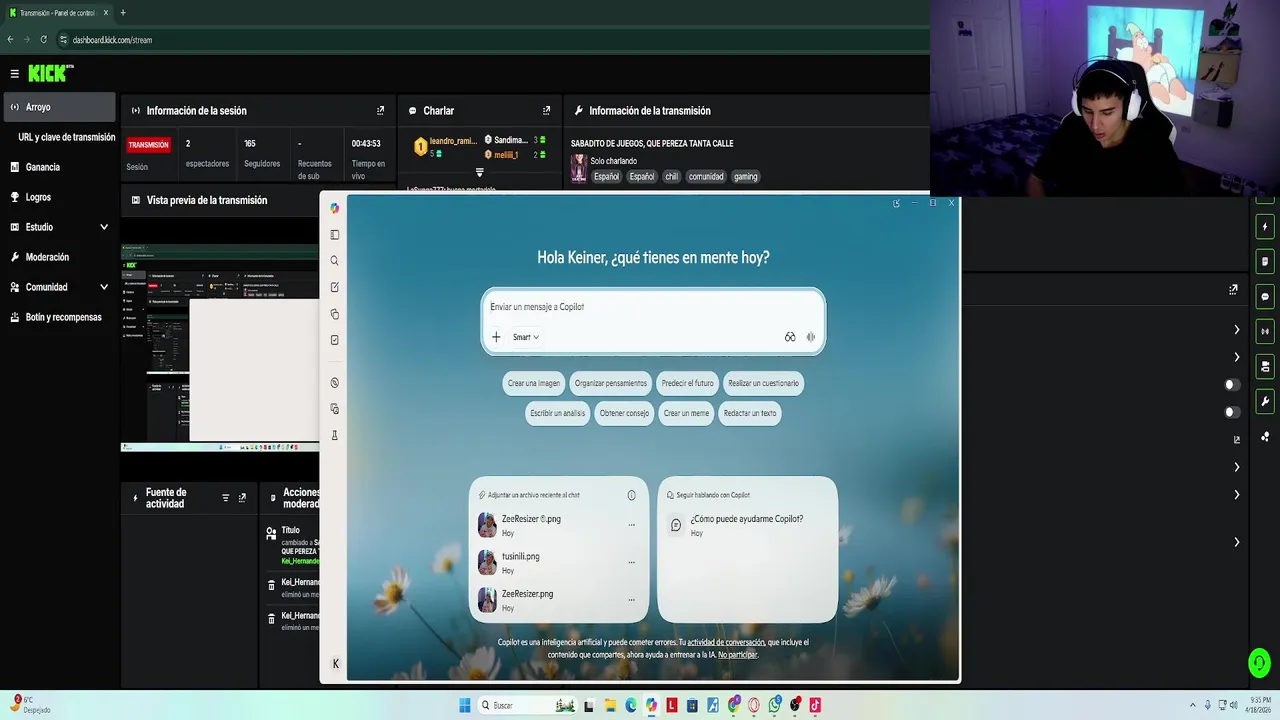The image size is (1280, 720).
Task: Choose the Crear una imagen suggestion
Action: [534, 383]
